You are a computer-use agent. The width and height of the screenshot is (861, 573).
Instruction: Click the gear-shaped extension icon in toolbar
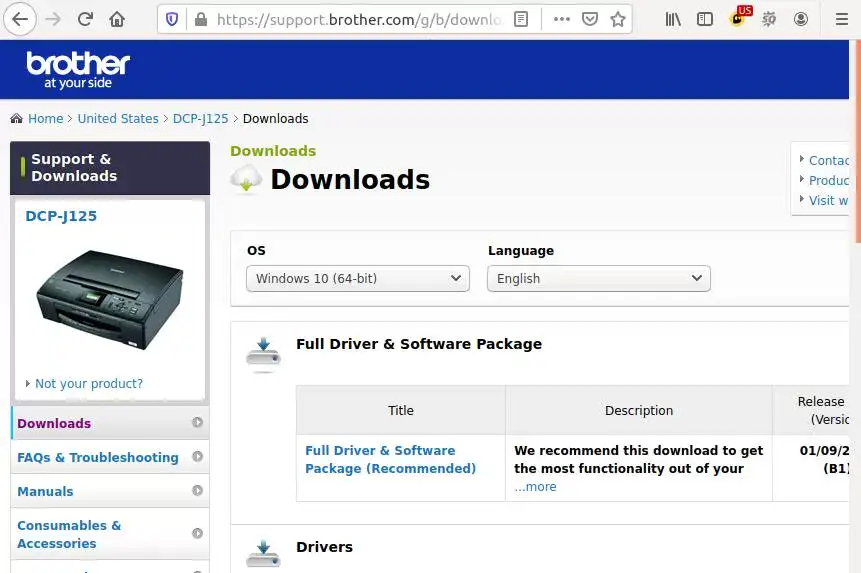tap(769, 20)
